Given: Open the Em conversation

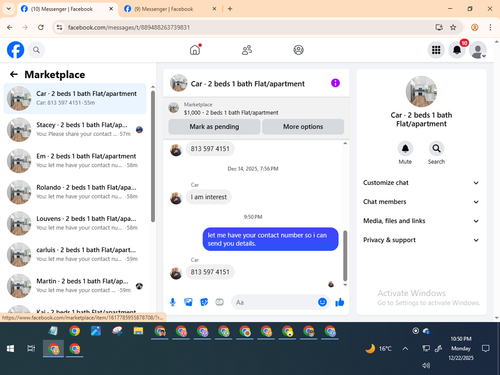Looking at the screenshot, I should 75,161.
